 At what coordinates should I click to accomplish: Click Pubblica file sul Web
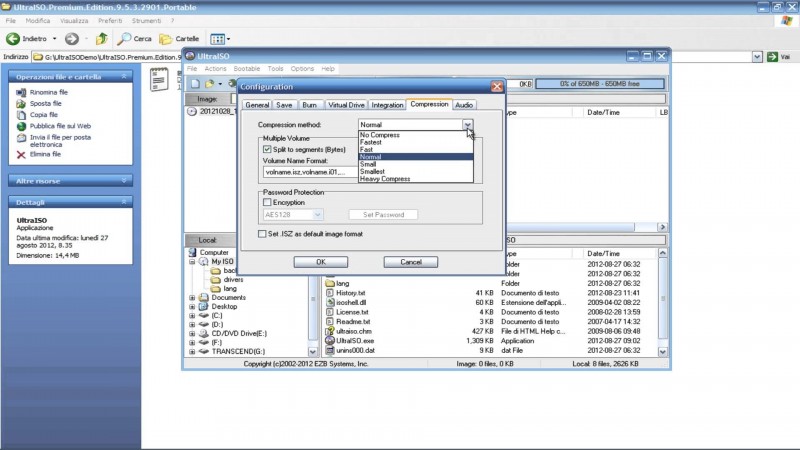[60, 126]
